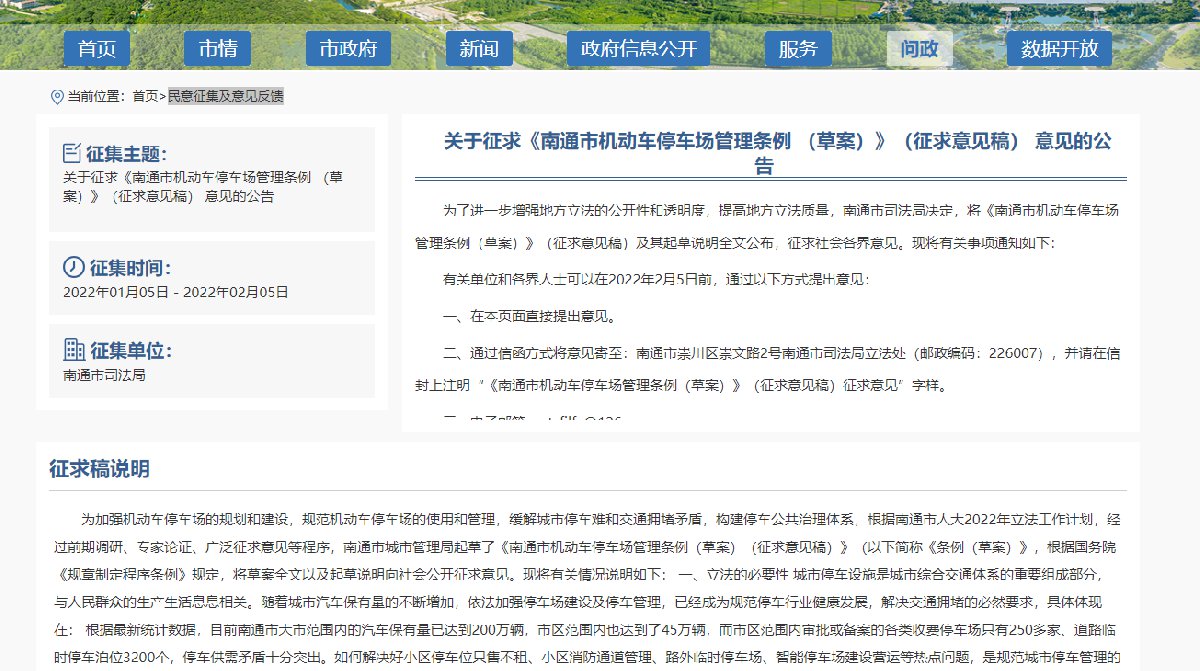
Task: Open the 数据开放 menu item
Action: [1059, 49]
